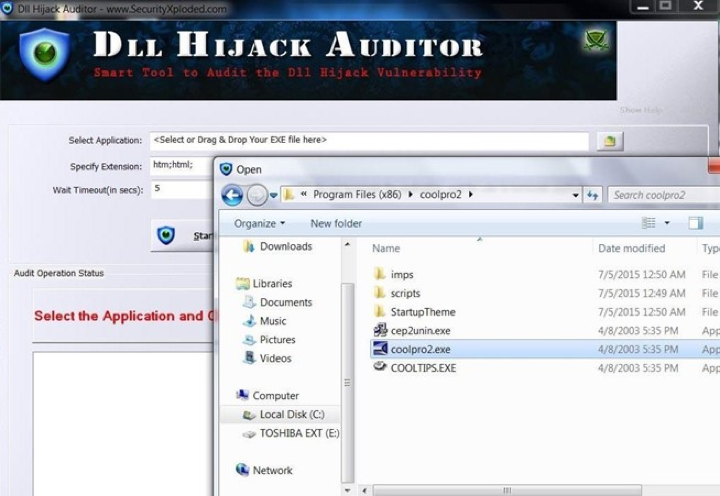Click the Search coolpro2 field
Screen dimensions: 720x496
click(661, 195)
